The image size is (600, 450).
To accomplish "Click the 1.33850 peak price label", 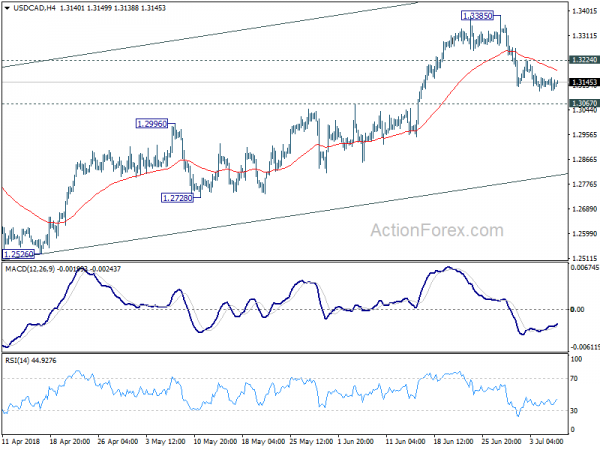I will [478, 16].
